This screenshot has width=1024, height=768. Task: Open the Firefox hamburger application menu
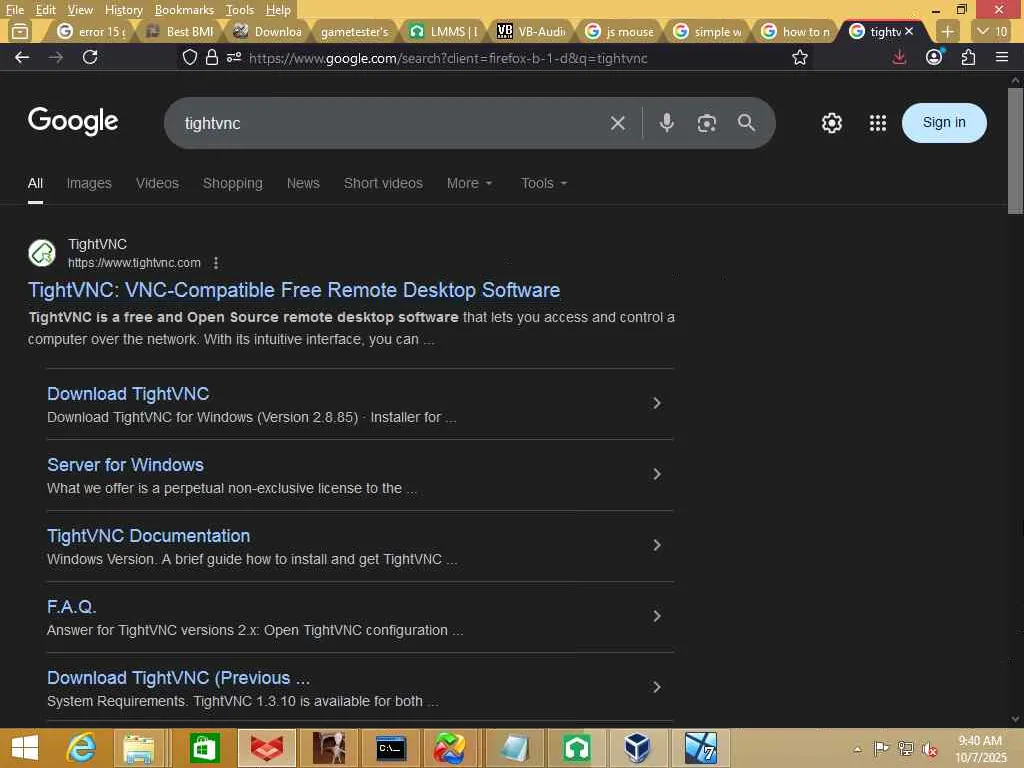pyautogui.click(x=1002, y=57)
